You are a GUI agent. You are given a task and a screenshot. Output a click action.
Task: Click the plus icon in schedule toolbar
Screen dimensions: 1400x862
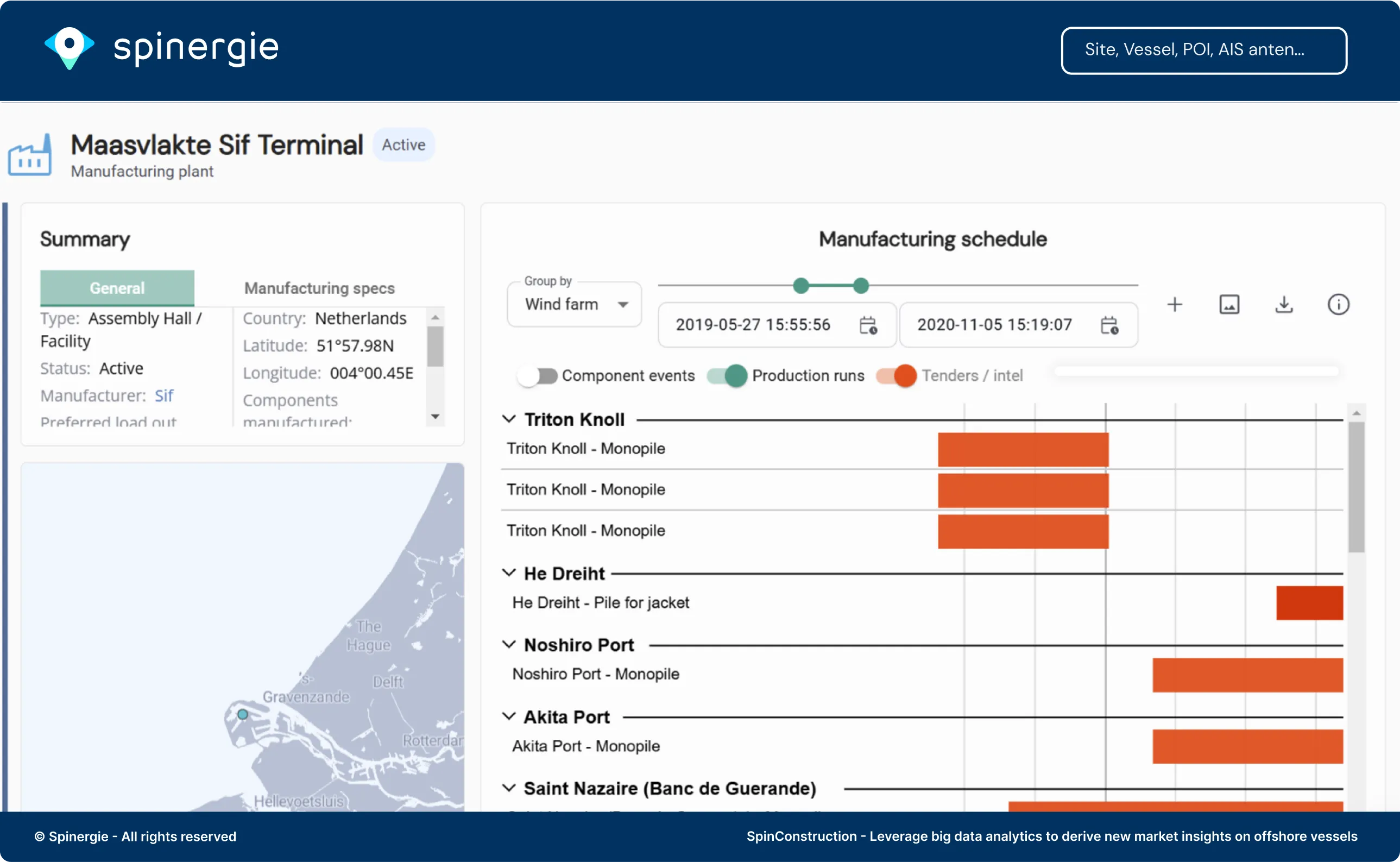(1175, 304)
